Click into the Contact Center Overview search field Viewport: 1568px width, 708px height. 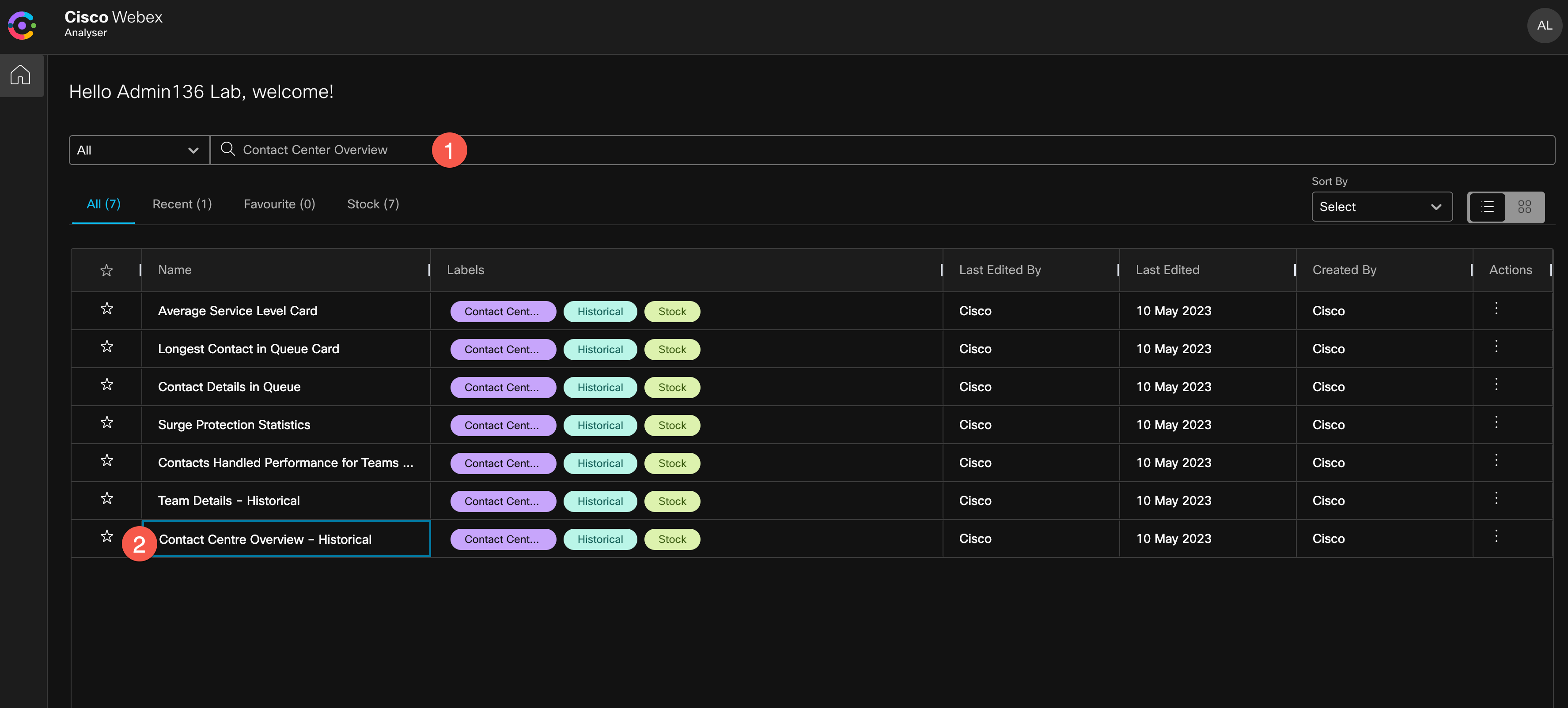coord(731,150)
